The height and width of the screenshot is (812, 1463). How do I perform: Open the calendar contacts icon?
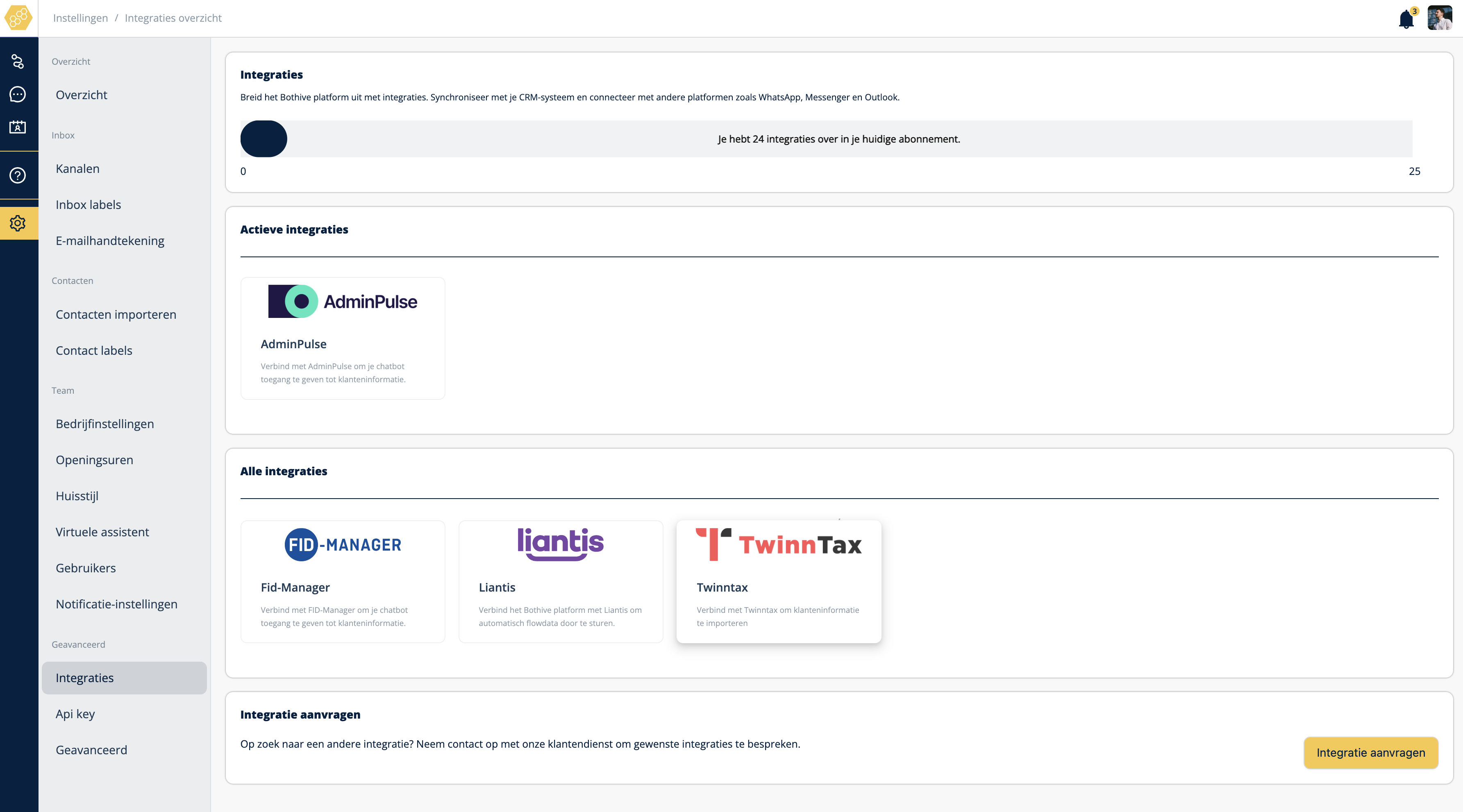(x=18, y=127)
